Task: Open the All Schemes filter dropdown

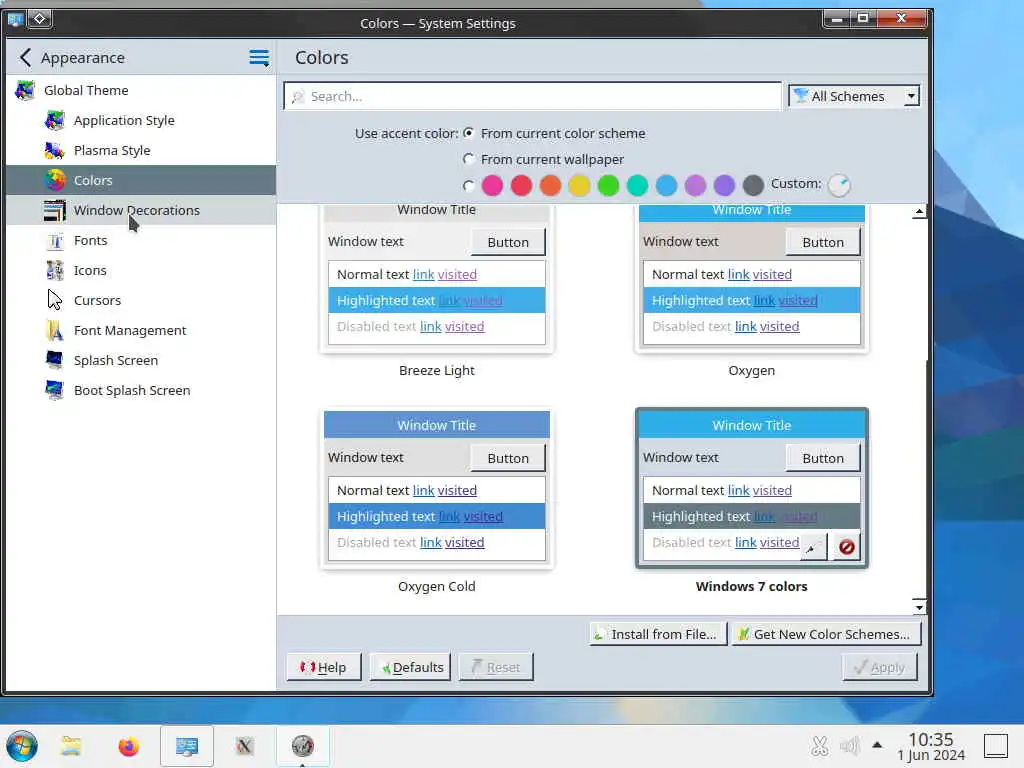Action: point(854,96)
